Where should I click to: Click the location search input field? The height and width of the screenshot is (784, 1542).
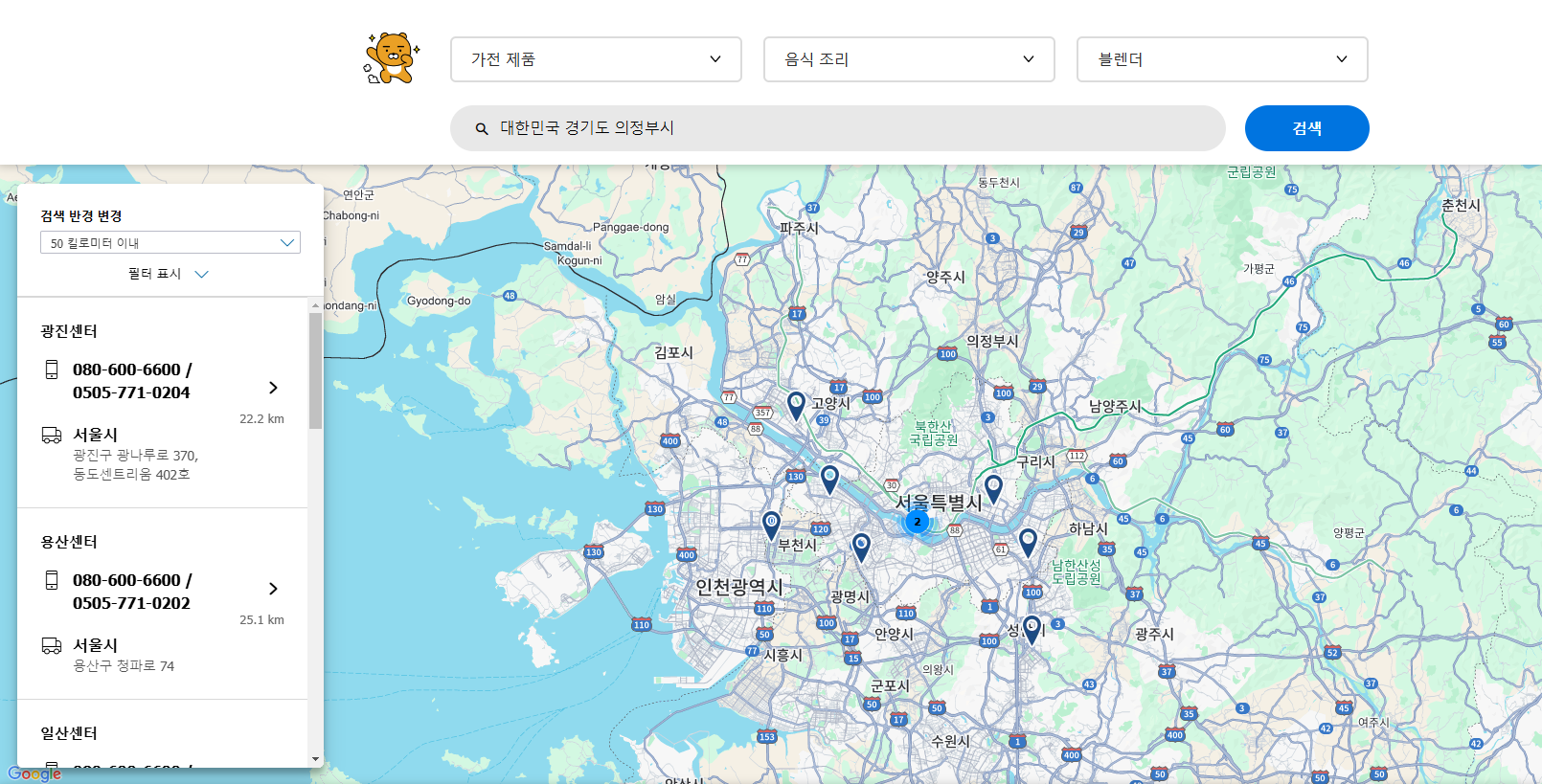point(838,128)
